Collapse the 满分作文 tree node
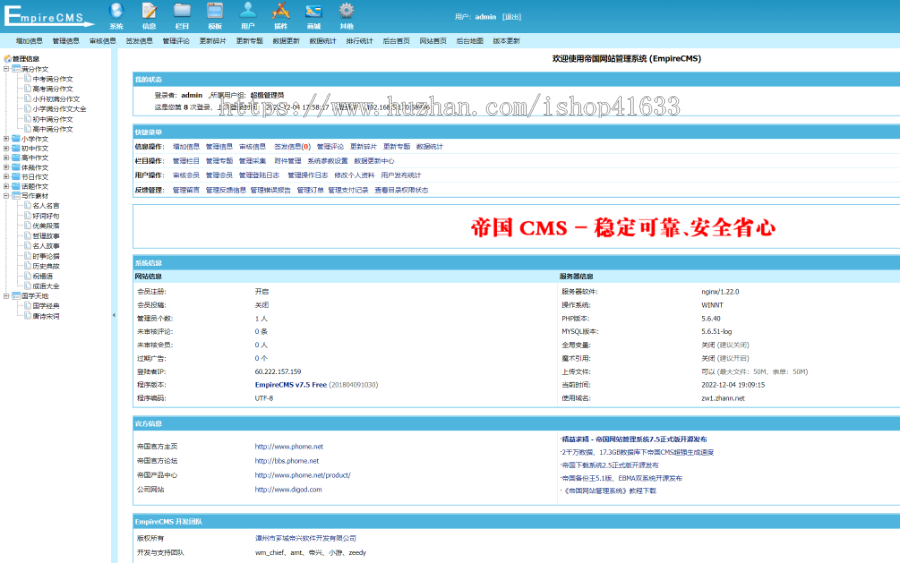 (x=6, y=69)
